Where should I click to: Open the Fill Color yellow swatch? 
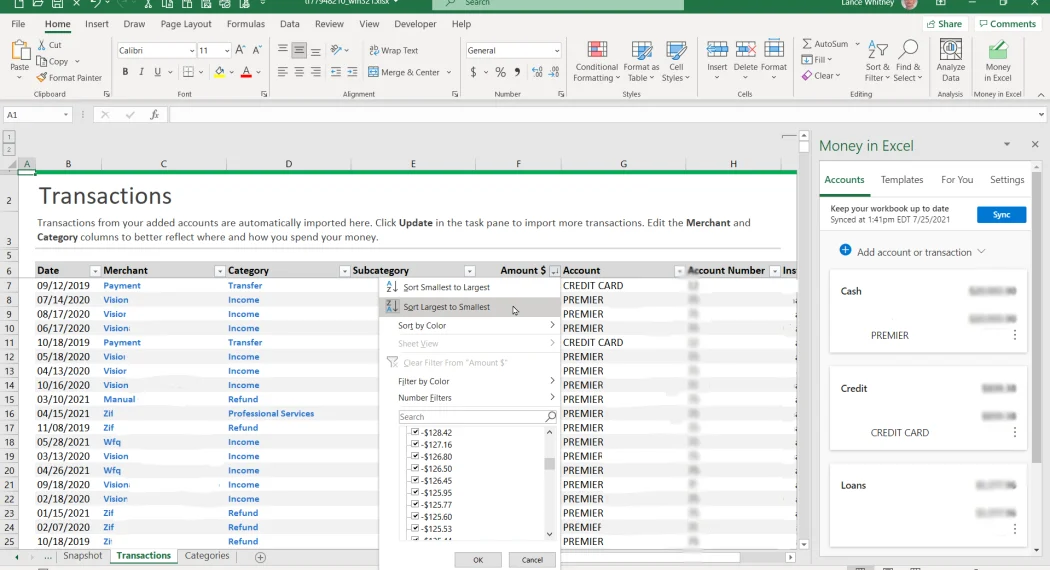tap(219, 72)
